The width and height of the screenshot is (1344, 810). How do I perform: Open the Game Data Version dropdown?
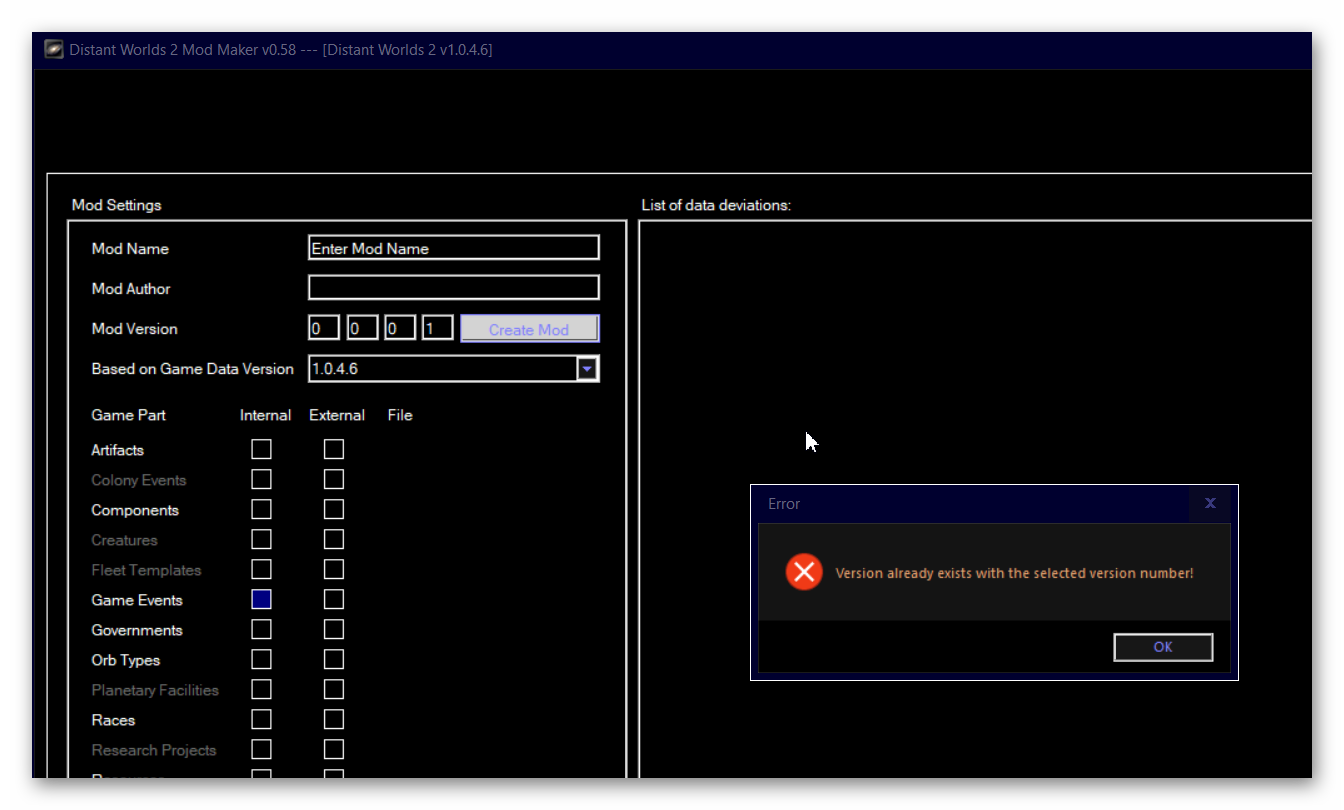point(588,369)
